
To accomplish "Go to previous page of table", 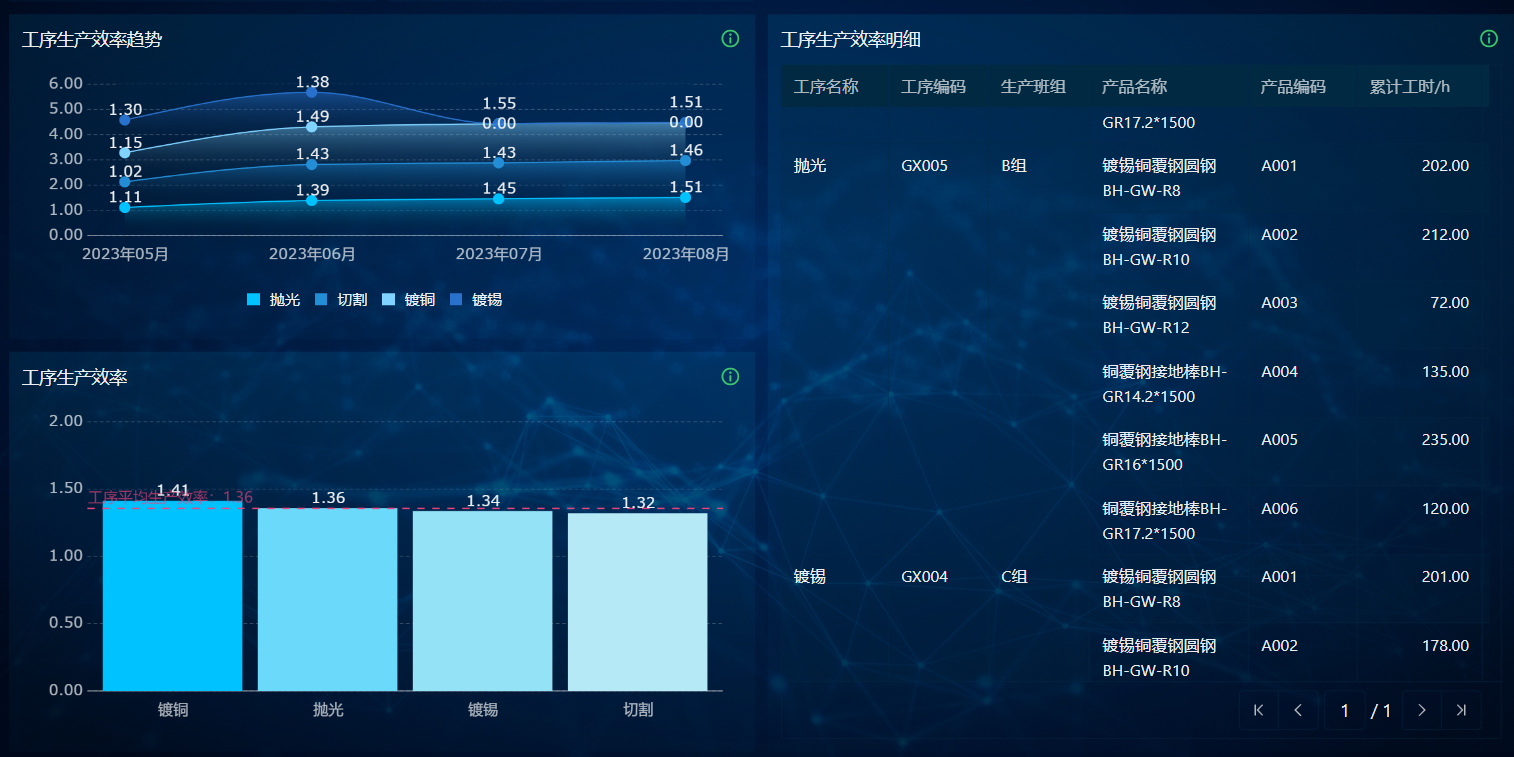I will (x=1298, y=710).
